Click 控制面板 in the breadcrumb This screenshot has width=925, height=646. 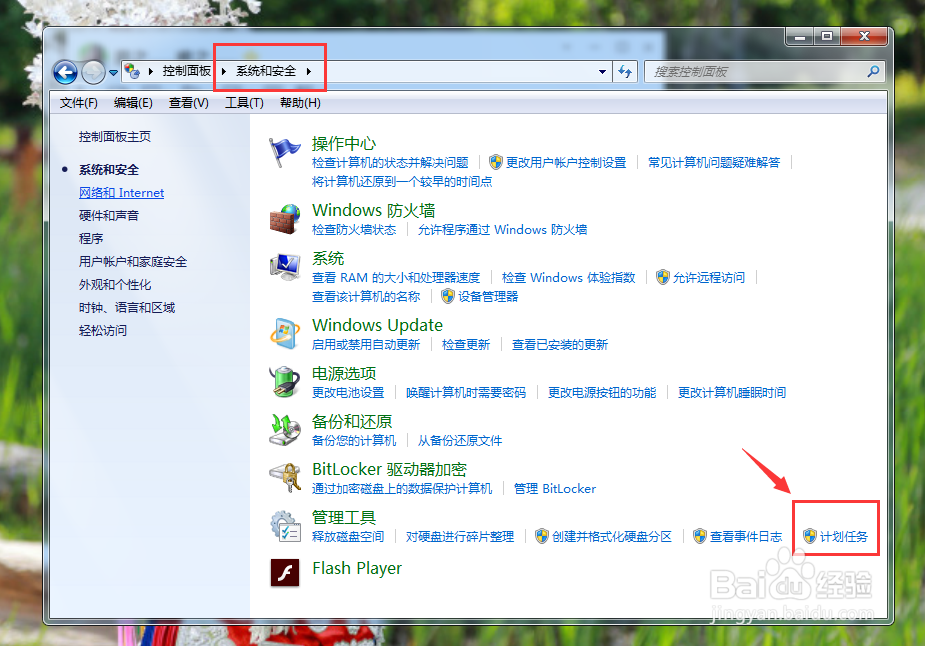pos(186,71)
